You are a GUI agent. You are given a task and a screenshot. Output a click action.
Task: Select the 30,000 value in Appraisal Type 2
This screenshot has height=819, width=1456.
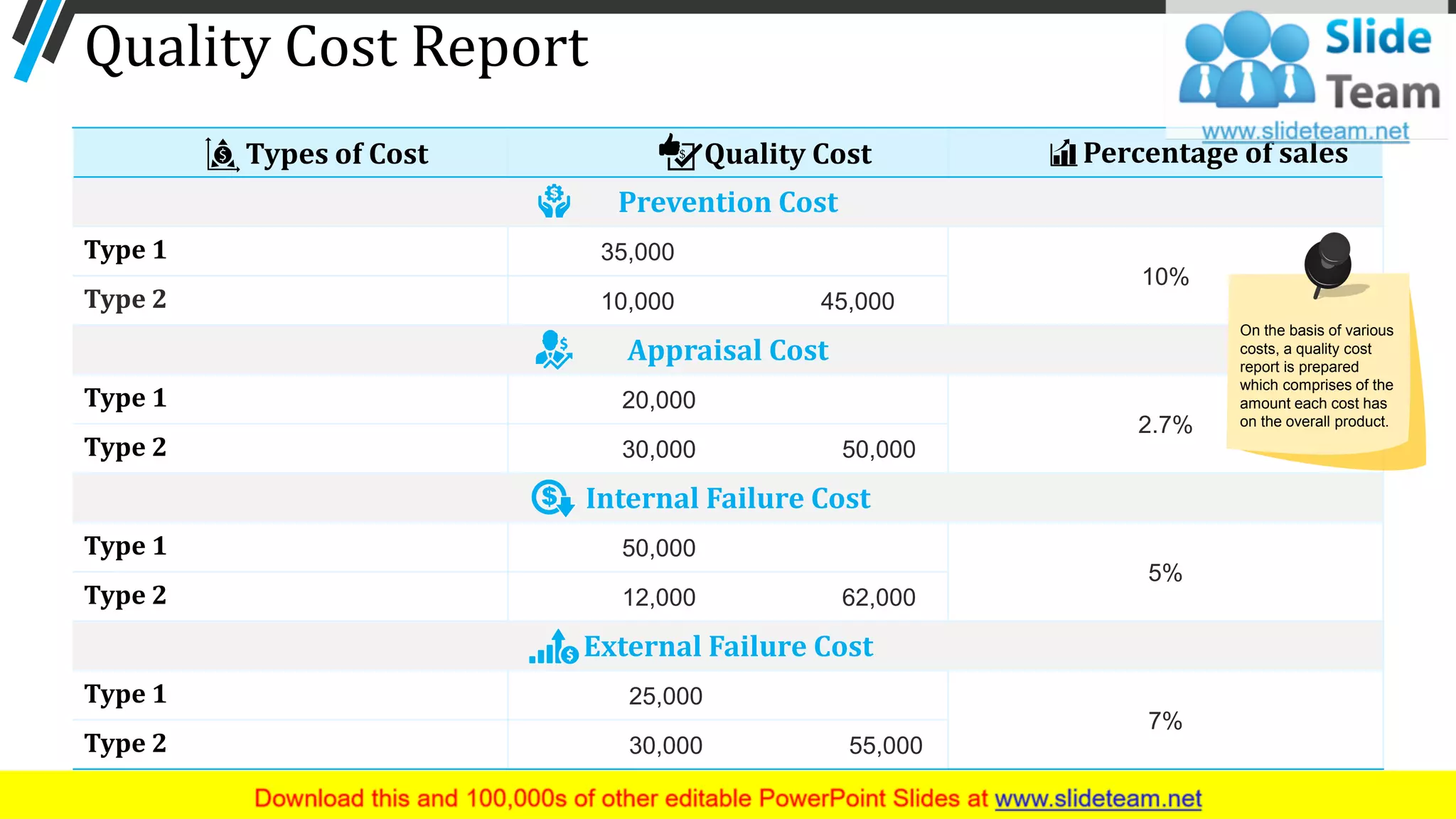click(659, 449)
